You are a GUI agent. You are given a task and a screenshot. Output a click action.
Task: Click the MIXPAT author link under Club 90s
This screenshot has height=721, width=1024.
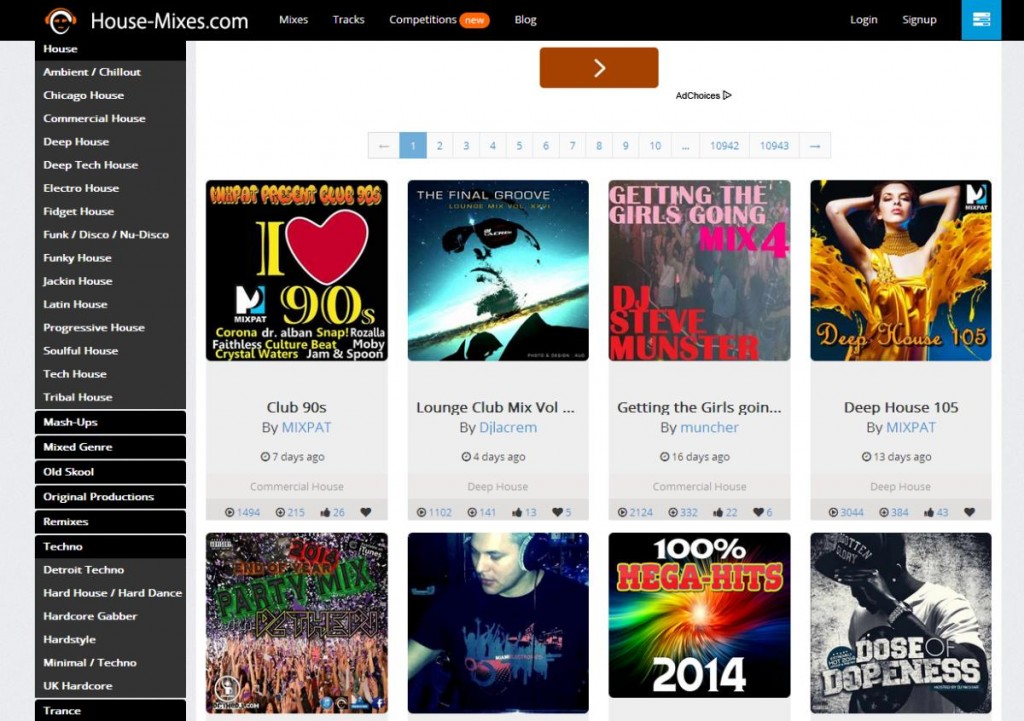(x=306, y=428)
